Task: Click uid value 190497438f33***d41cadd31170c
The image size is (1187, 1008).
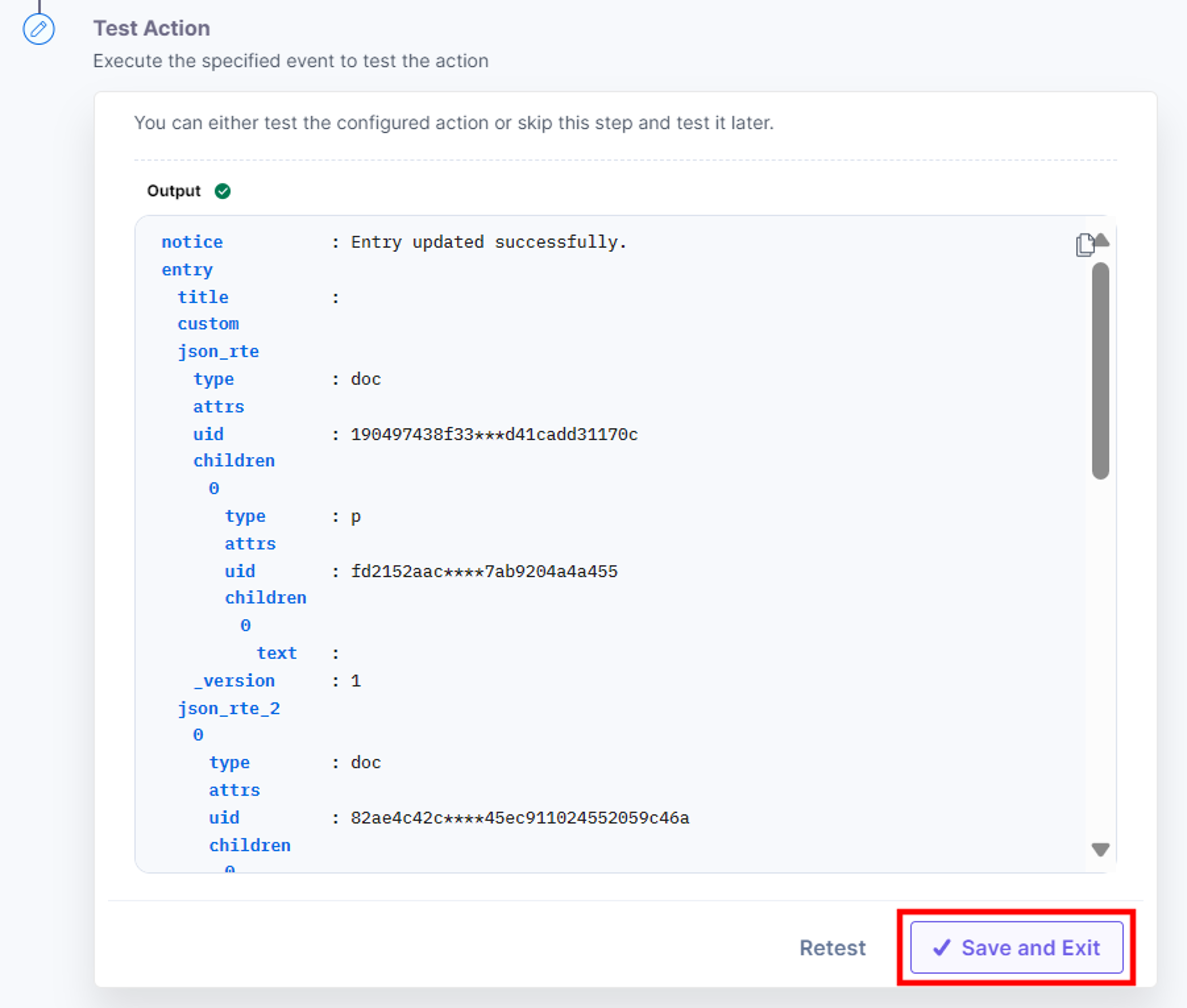Action: tap(494, 435)
